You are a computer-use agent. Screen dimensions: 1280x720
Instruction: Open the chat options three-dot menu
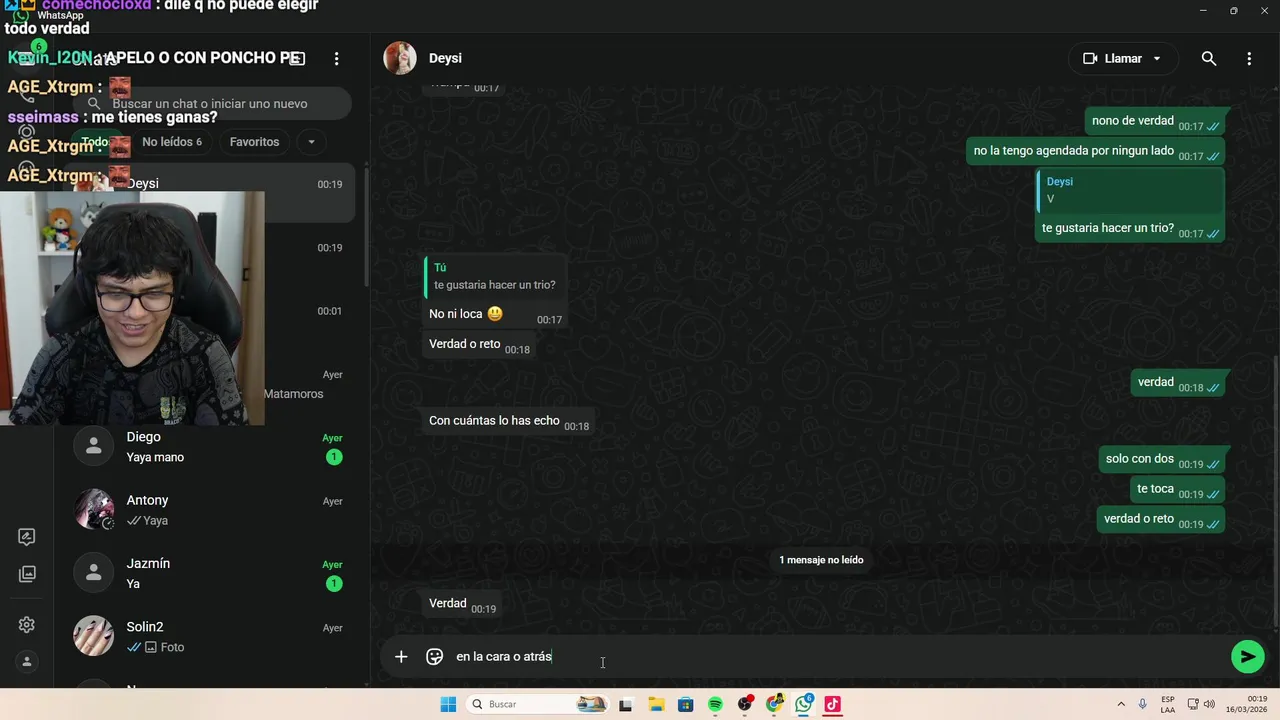tap(1249, 59)
